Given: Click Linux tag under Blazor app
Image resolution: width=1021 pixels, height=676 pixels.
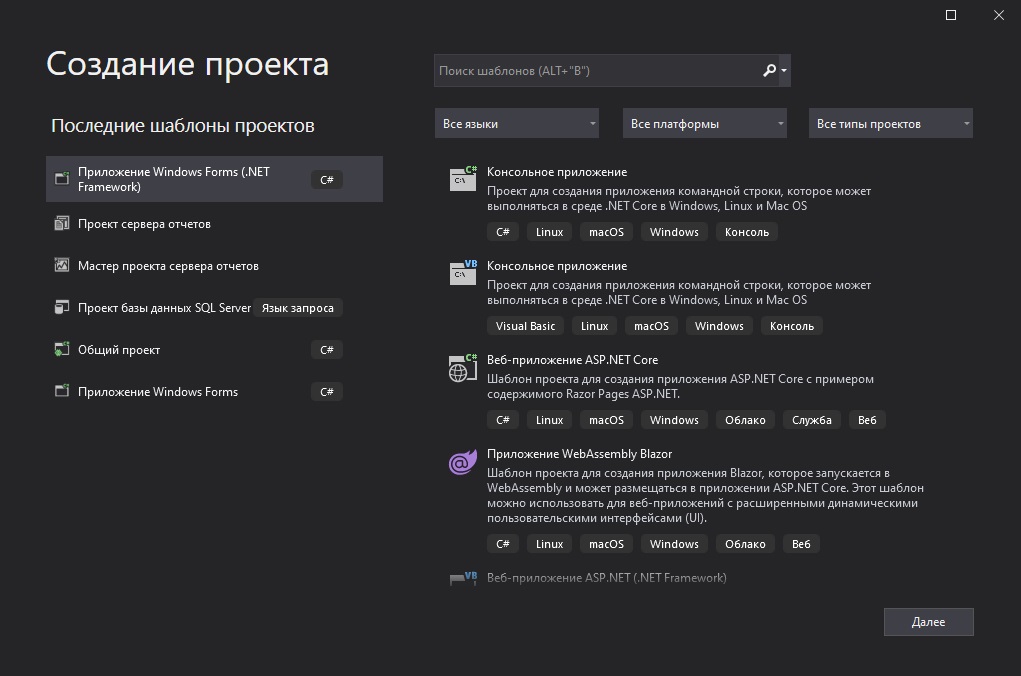Looking at the screenshot, I should pyautogui.click(x=549, y=544).
